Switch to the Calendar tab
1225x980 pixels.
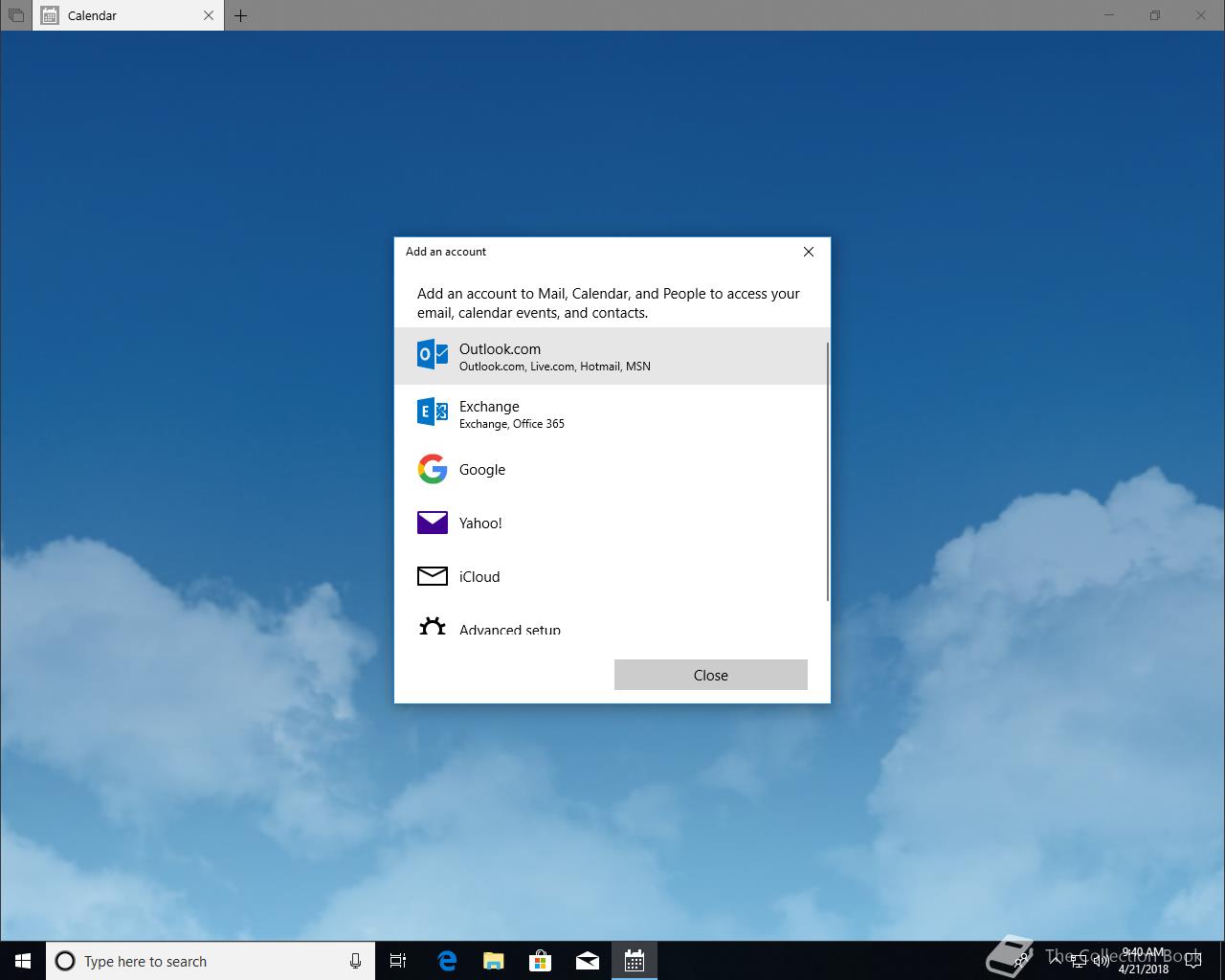[128, 15]
